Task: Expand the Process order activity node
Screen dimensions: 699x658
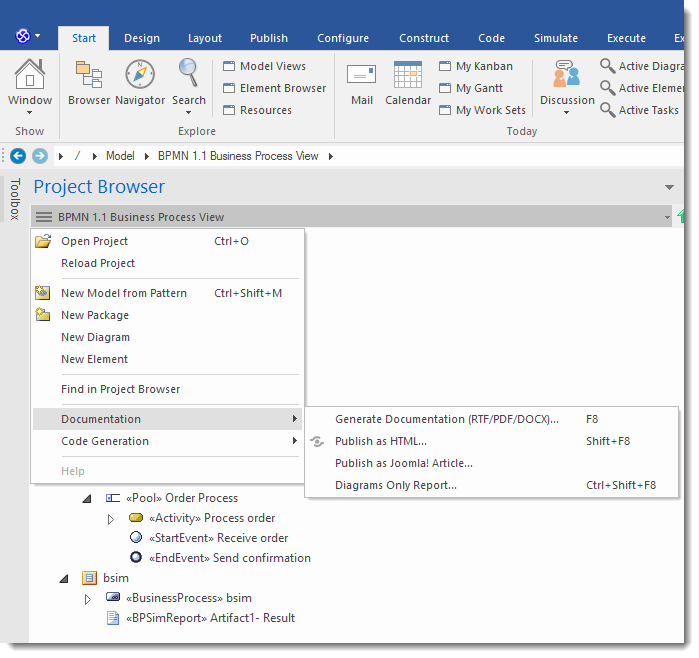Action: (x=111, y=519)
